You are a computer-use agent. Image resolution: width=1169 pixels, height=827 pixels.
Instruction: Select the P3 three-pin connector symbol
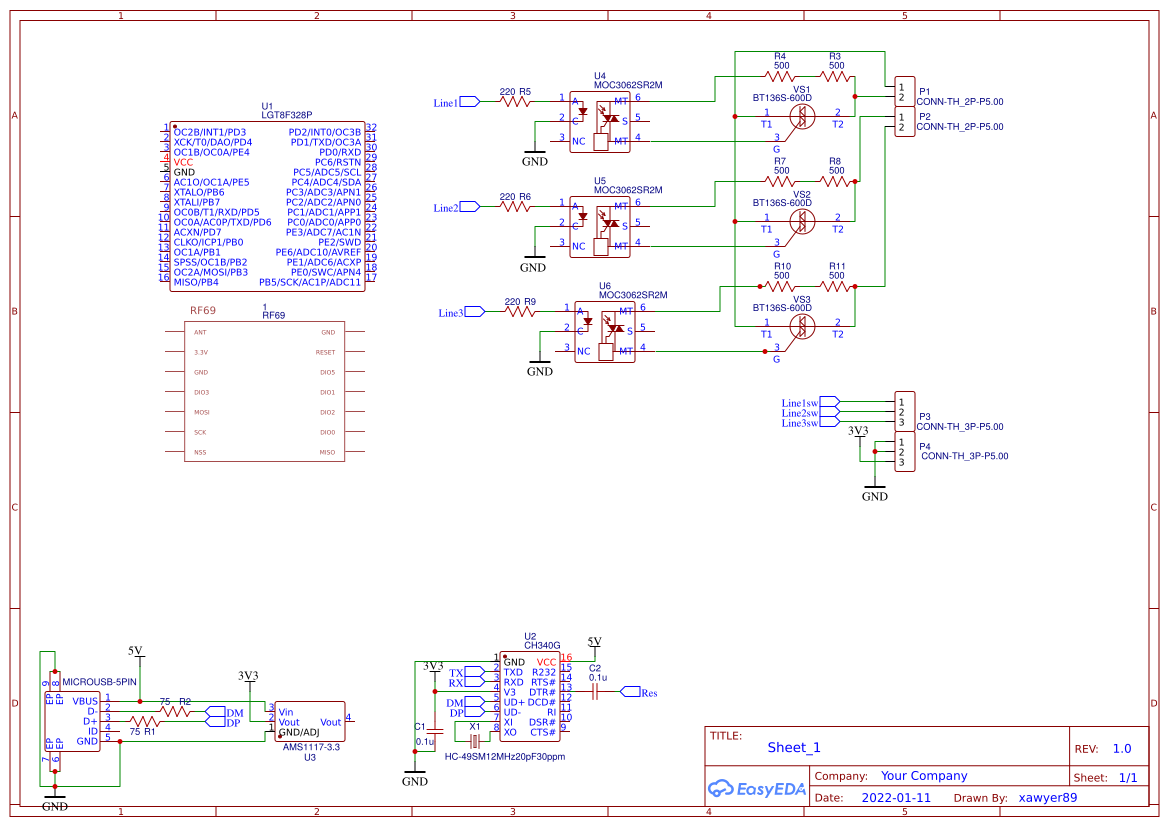pos(904,412)
